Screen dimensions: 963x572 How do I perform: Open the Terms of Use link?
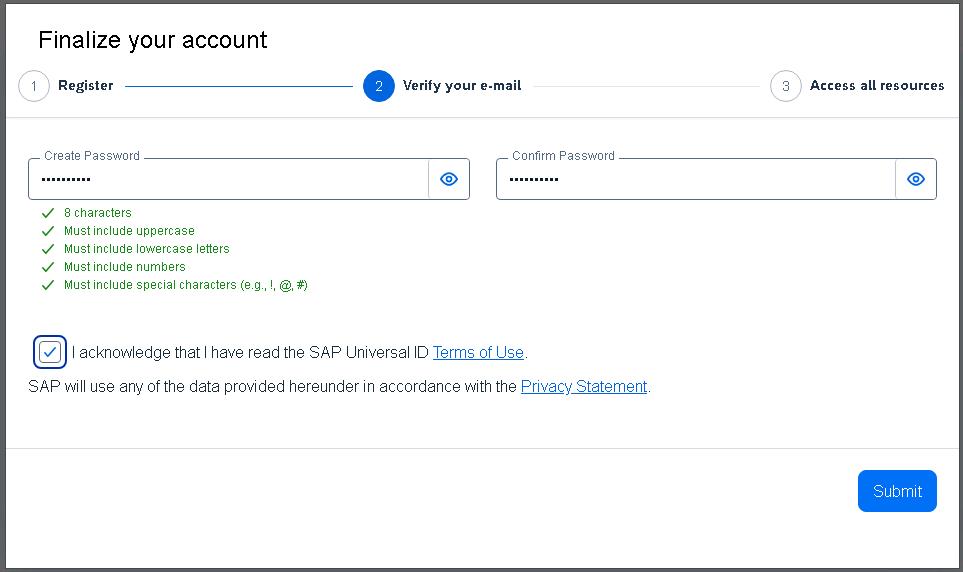tap(478, 352)
